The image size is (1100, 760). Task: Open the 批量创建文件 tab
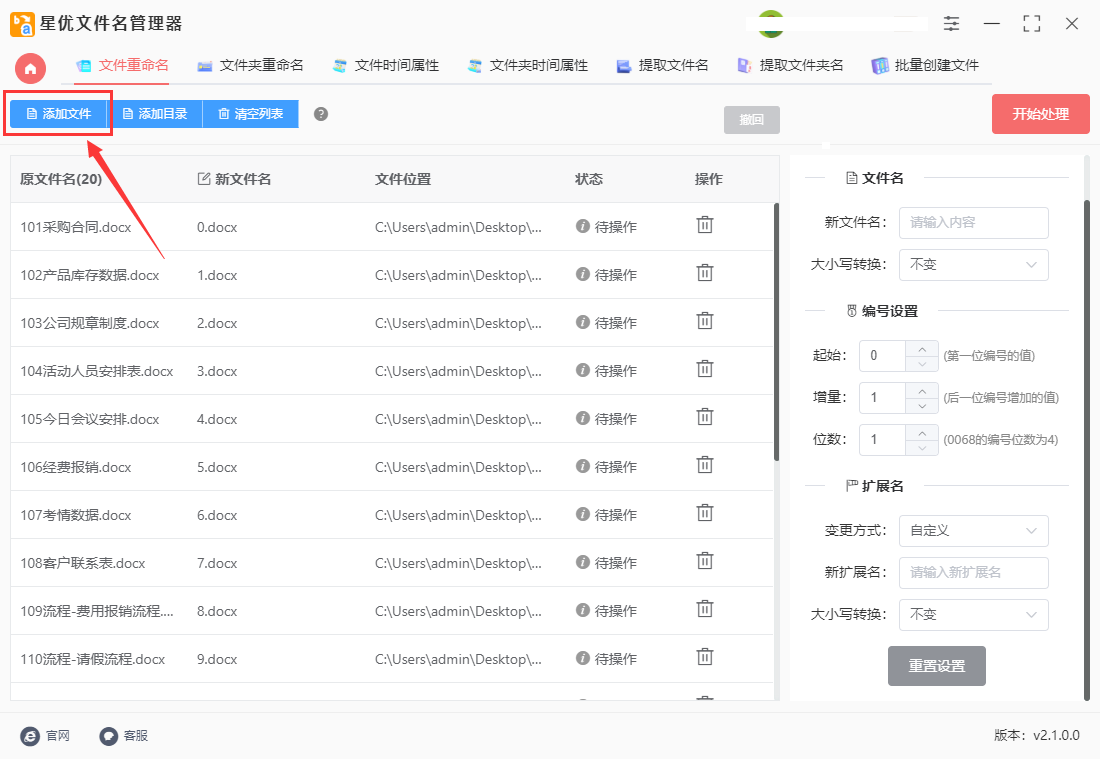(925, 66)
